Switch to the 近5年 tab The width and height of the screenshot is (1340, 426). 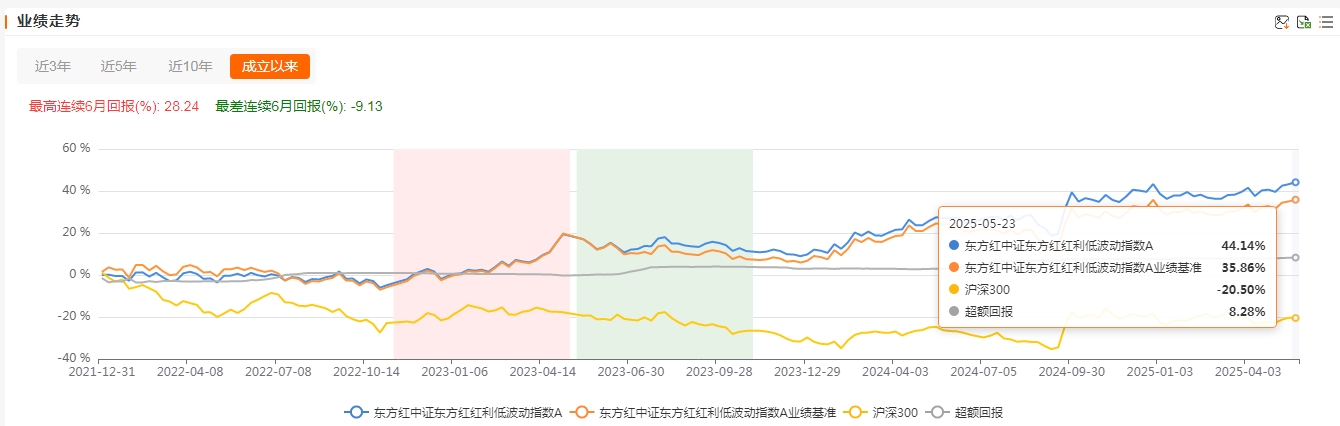click(x=118, y=67)
